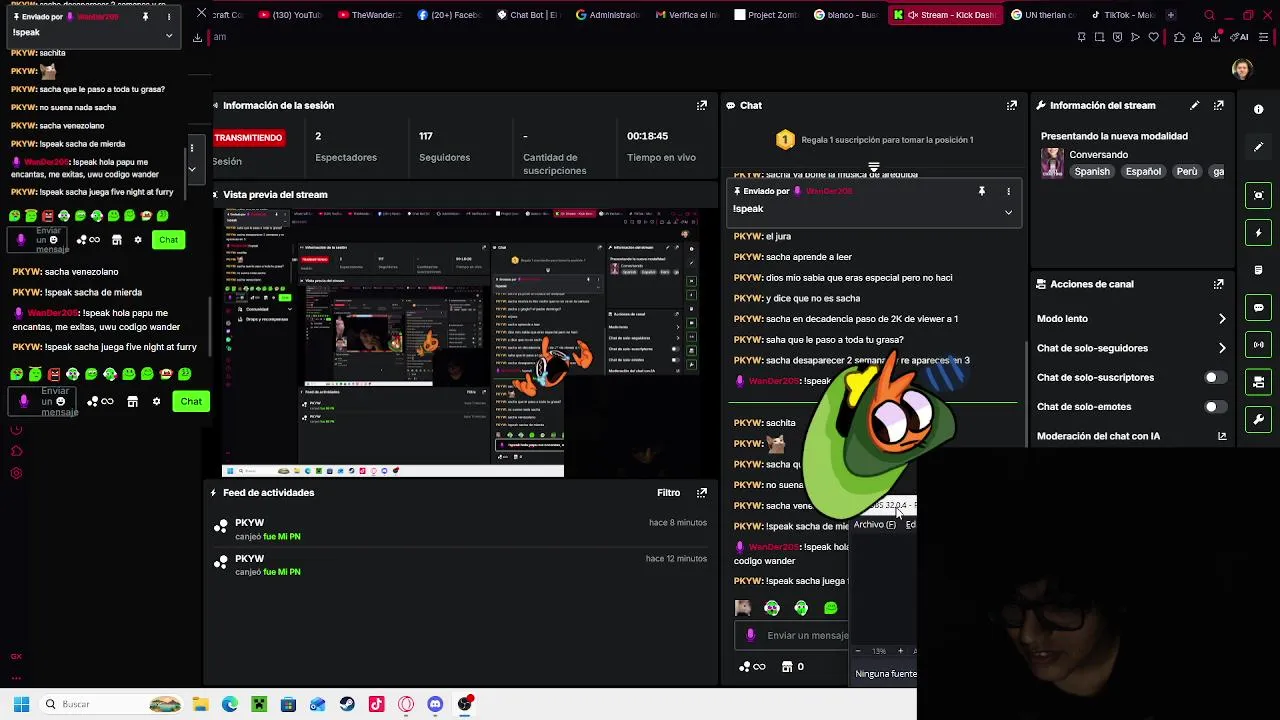Screen dimensions: 1280x720
Task: Open three-dot menu of top-left pinned message
Action: pos(169,16)
